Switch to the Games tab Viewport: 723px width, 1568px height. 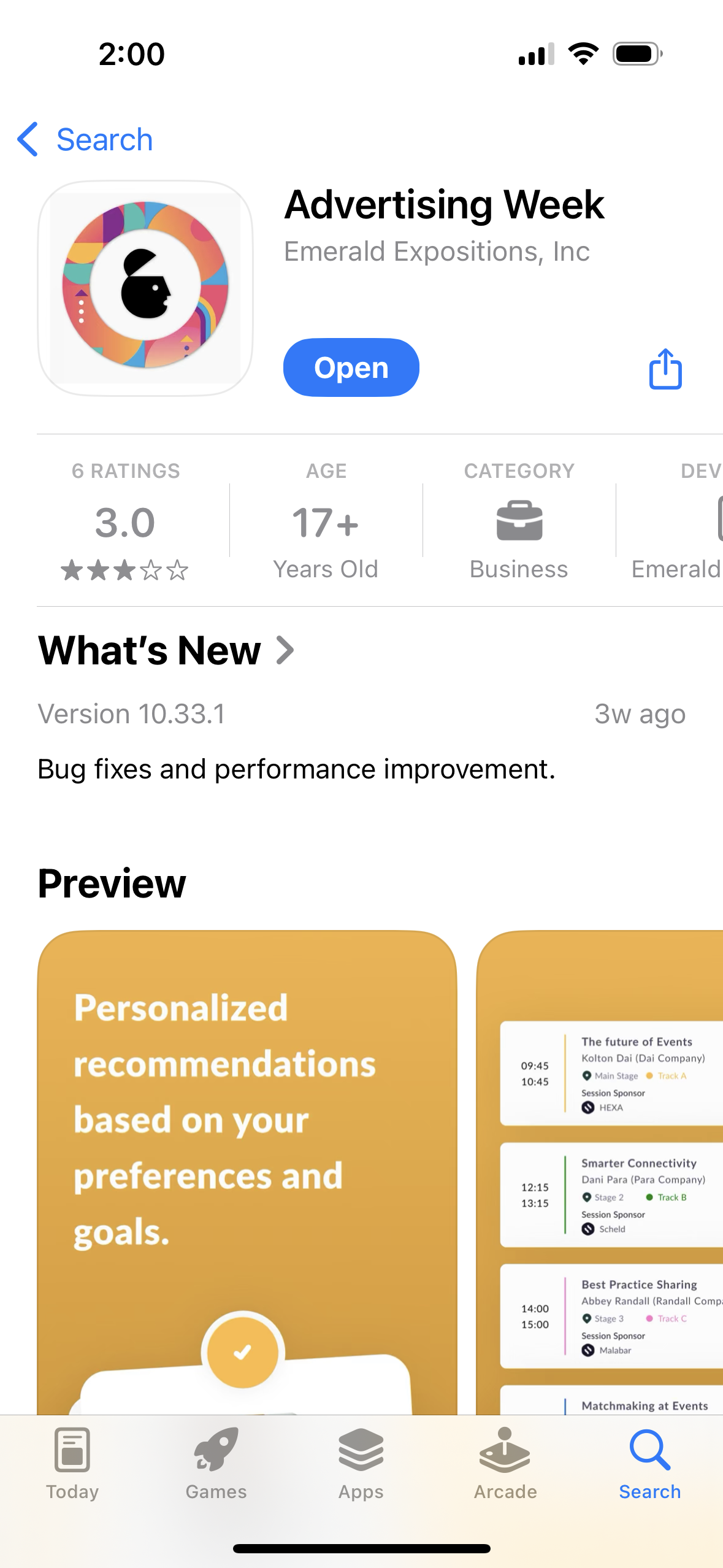pyautogui.click(x=216, y=1463)
